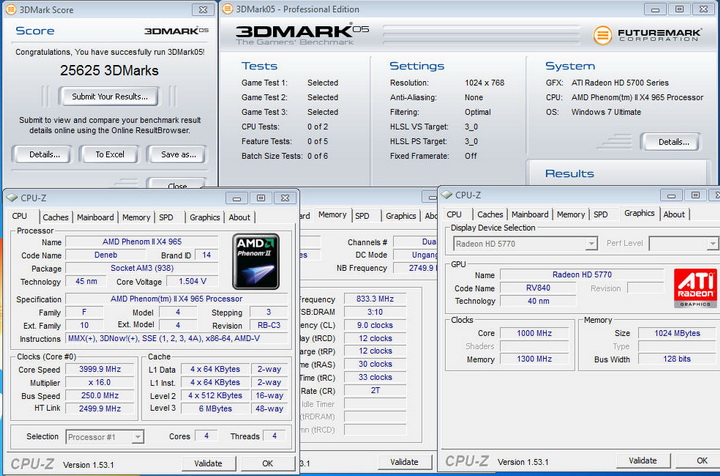This screenshot has width=720, height=476.
Task: Open About tab in left CPU-Z
Action: point(240,217)
